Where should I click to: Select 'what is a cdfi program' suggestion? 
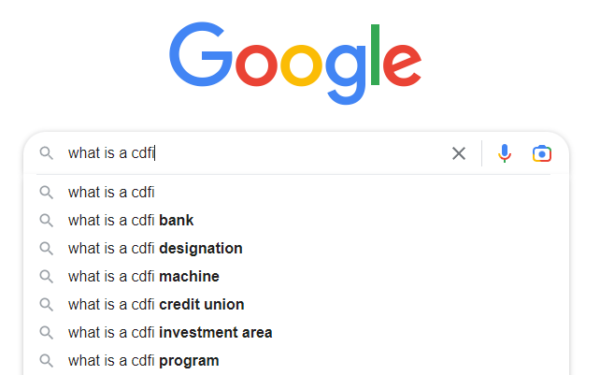point(296,360)
